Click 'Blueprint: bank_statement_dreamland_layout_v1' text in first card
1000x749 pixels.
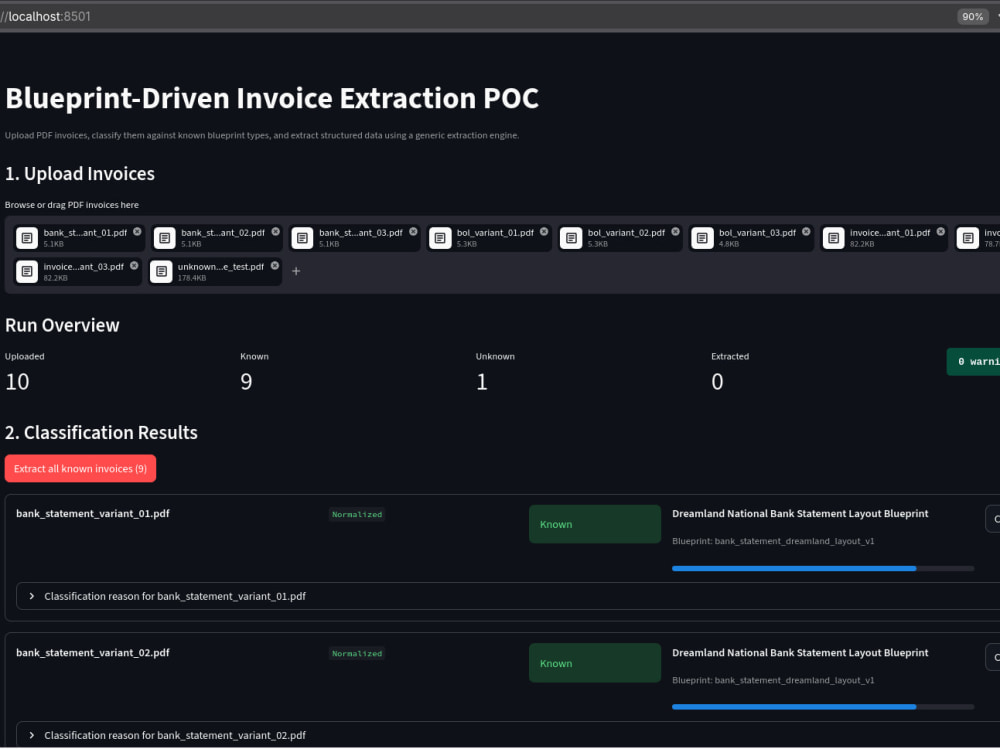[x=773, y=541]
